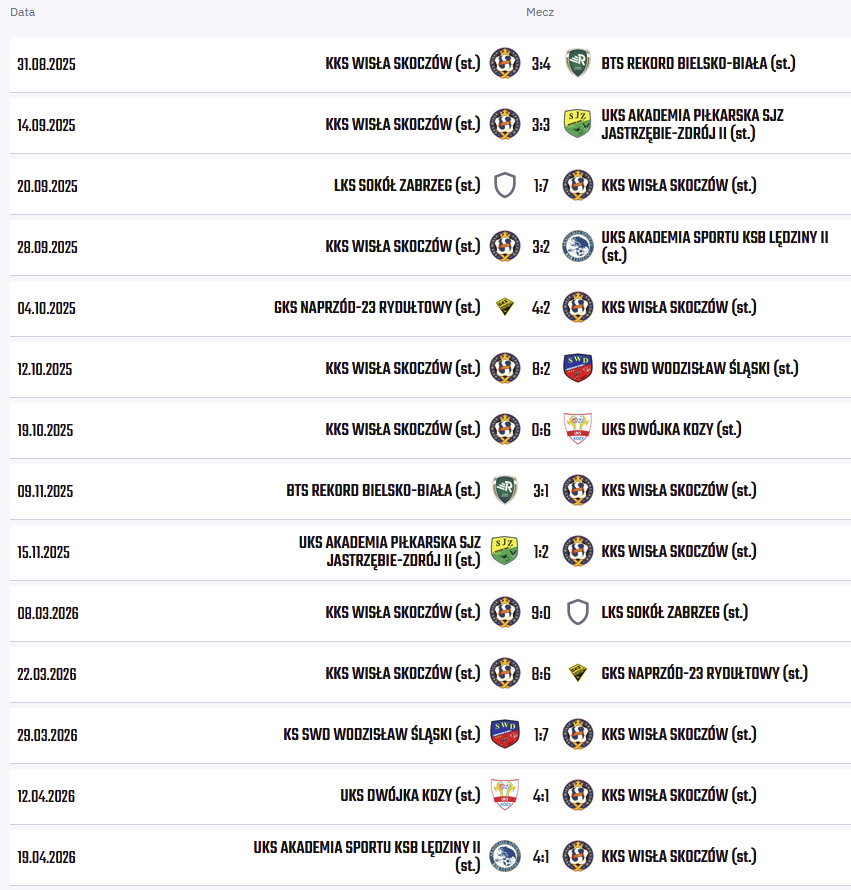
Task: Click UKS Dwójka Kozy crest in the 19.10.2025 match
Action: (x=578, y=430)
